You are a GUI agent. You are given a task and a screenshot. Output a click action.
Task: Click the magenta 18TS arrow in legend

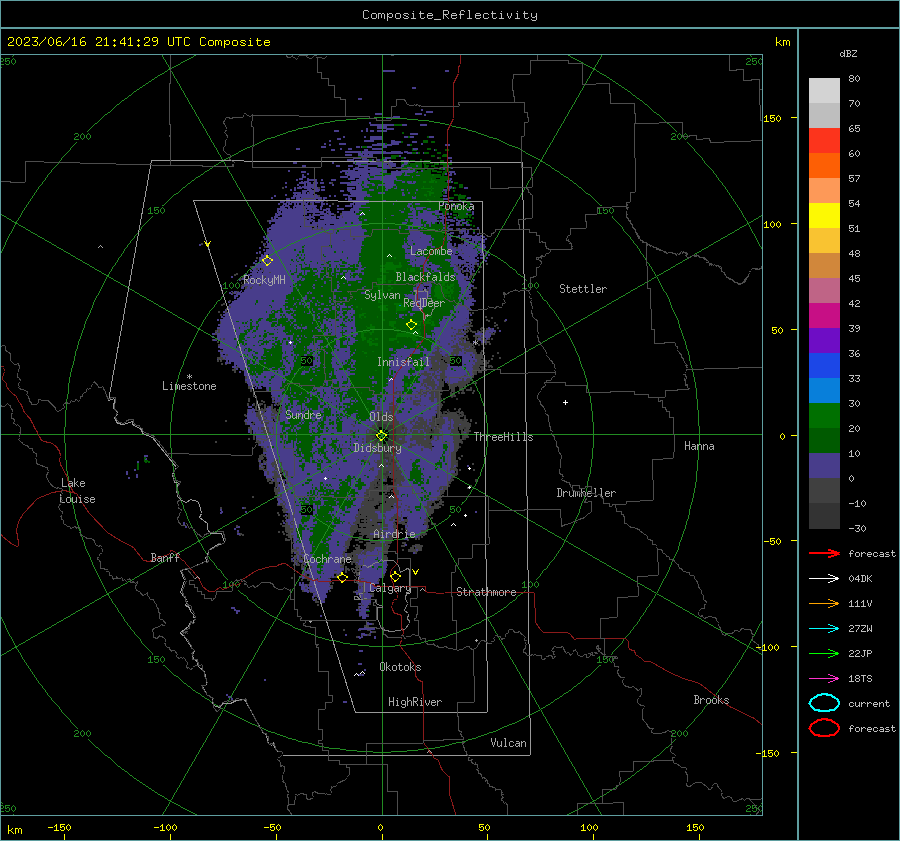click(x=824, y=679)
